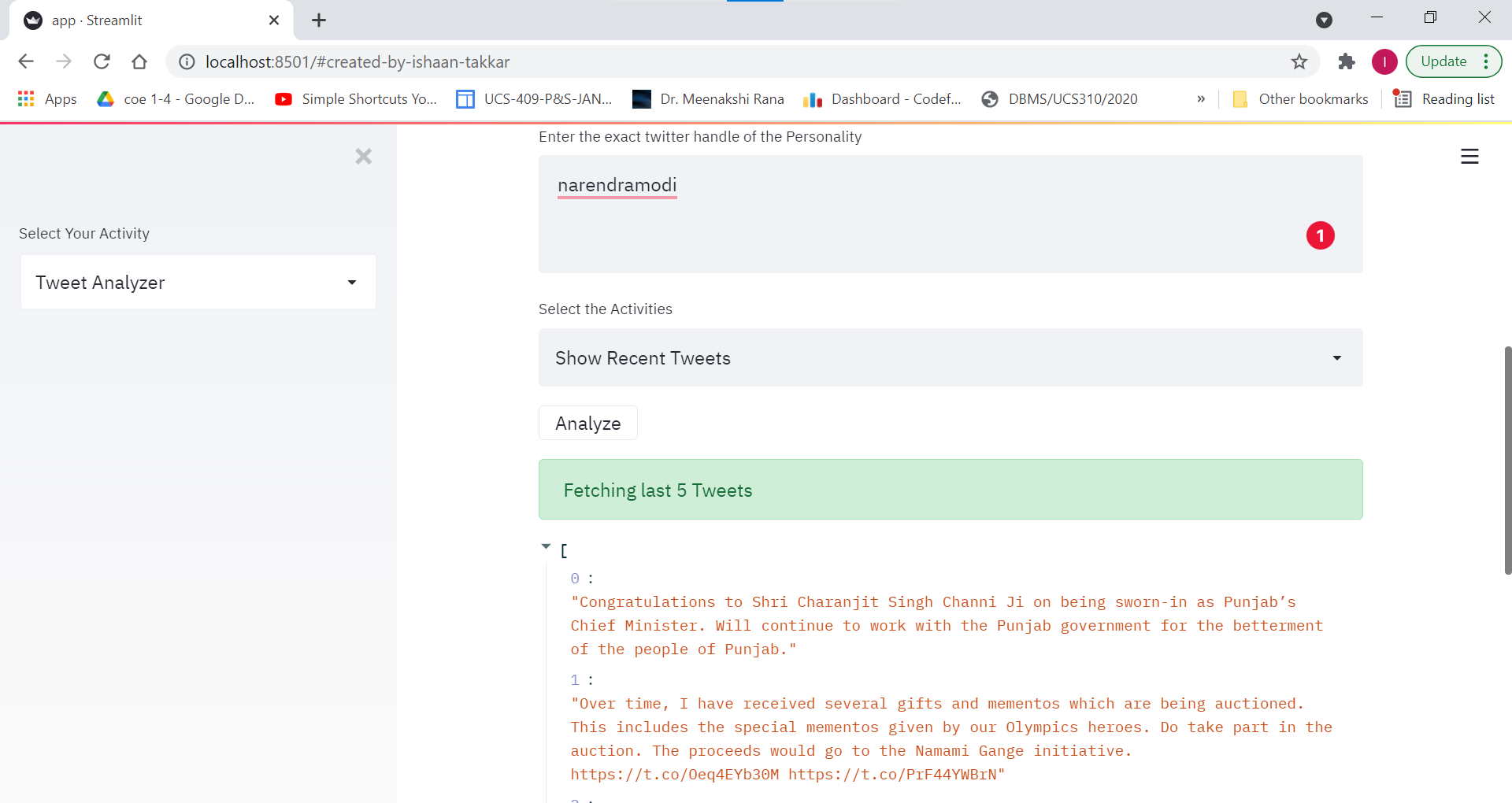
Task: Close the Select Your Activity sidebar
Action: pyautogui.click(x=363, y=156)
